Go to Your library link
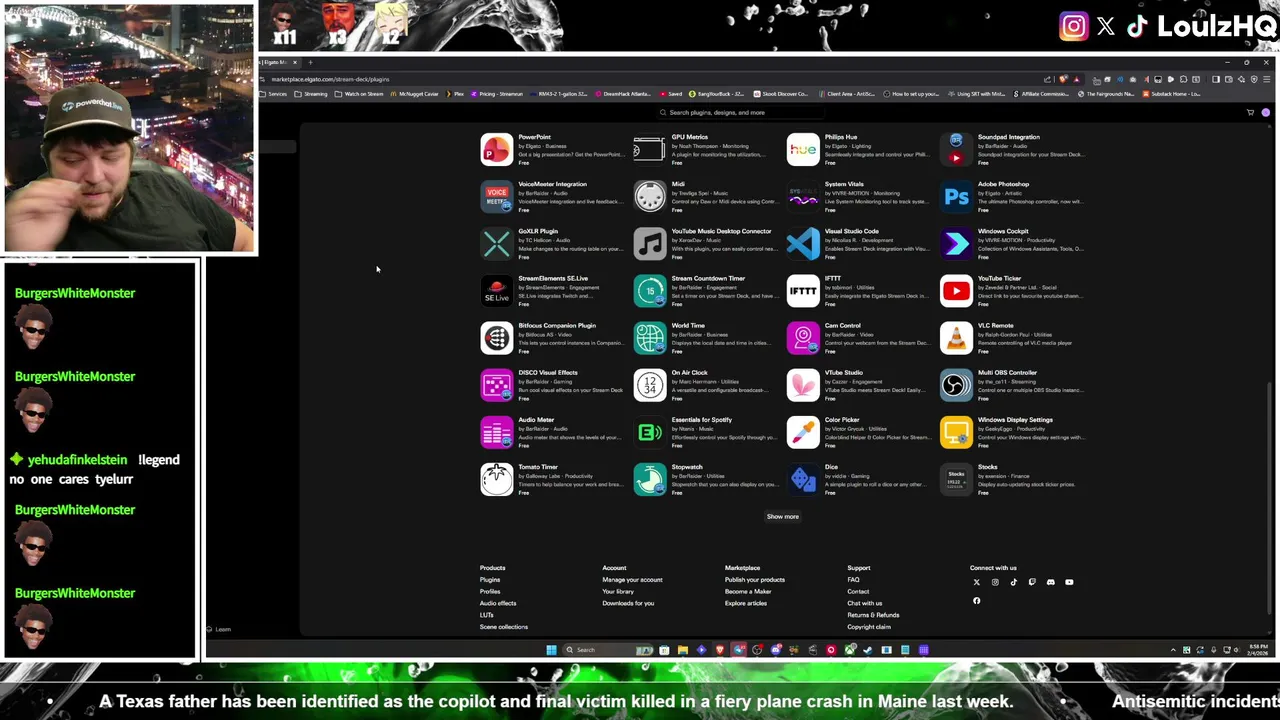The width and height of the screenshot is (1280, 720). (x=618, y=592)
